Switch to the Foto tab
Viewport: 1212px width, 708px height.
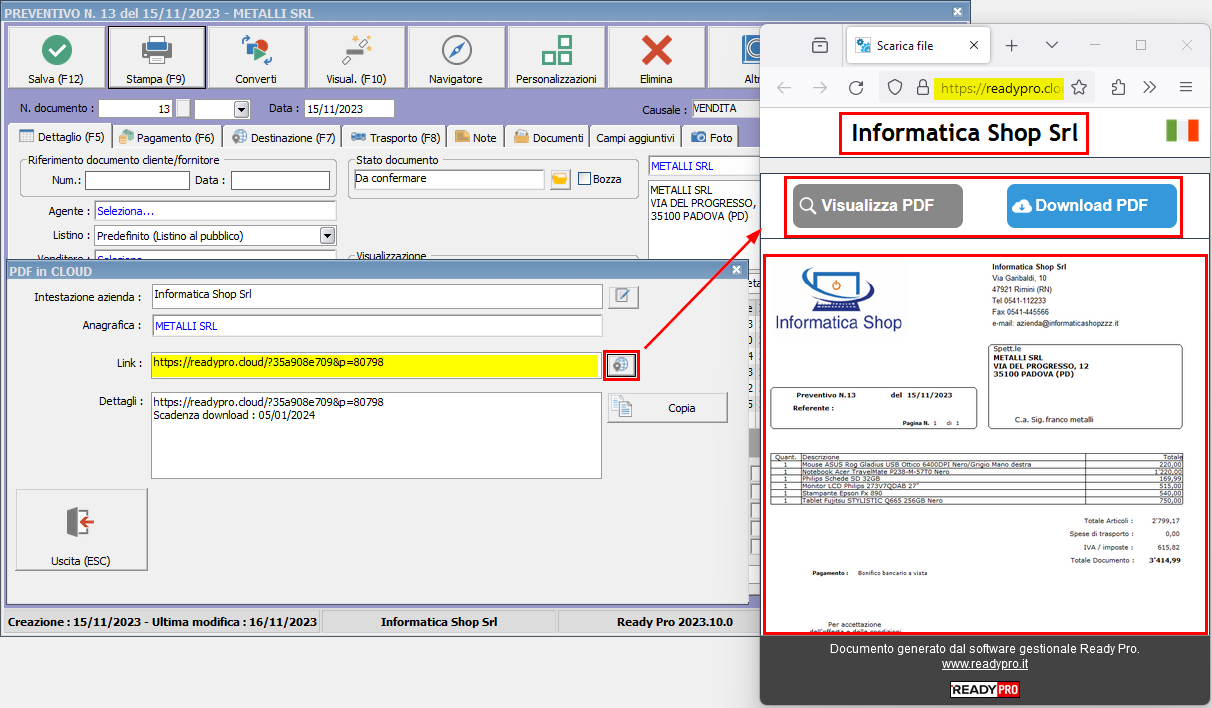[711, 137]
